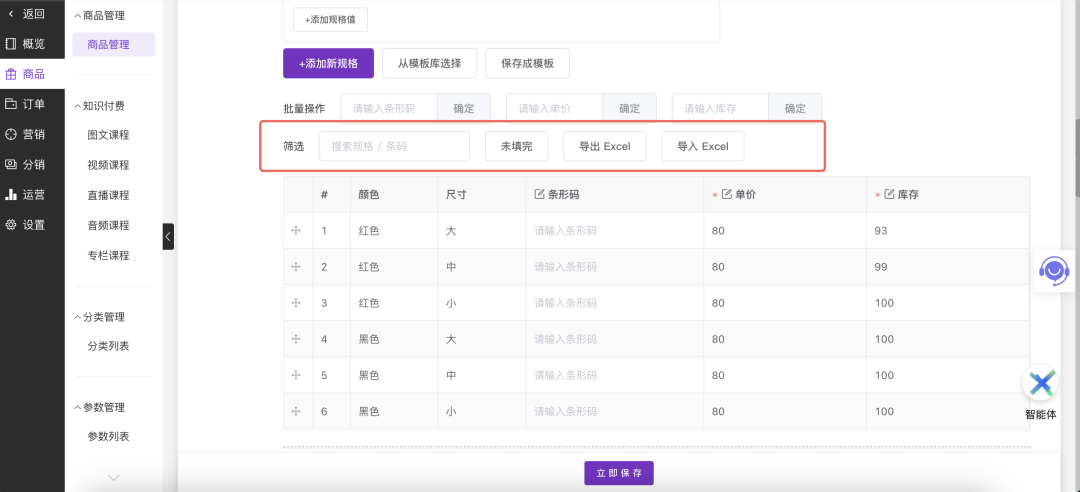Open 直播课程 menu item
Image resolution: width=1080 pixels, height=492 pixels.
(x=108, y=195)
